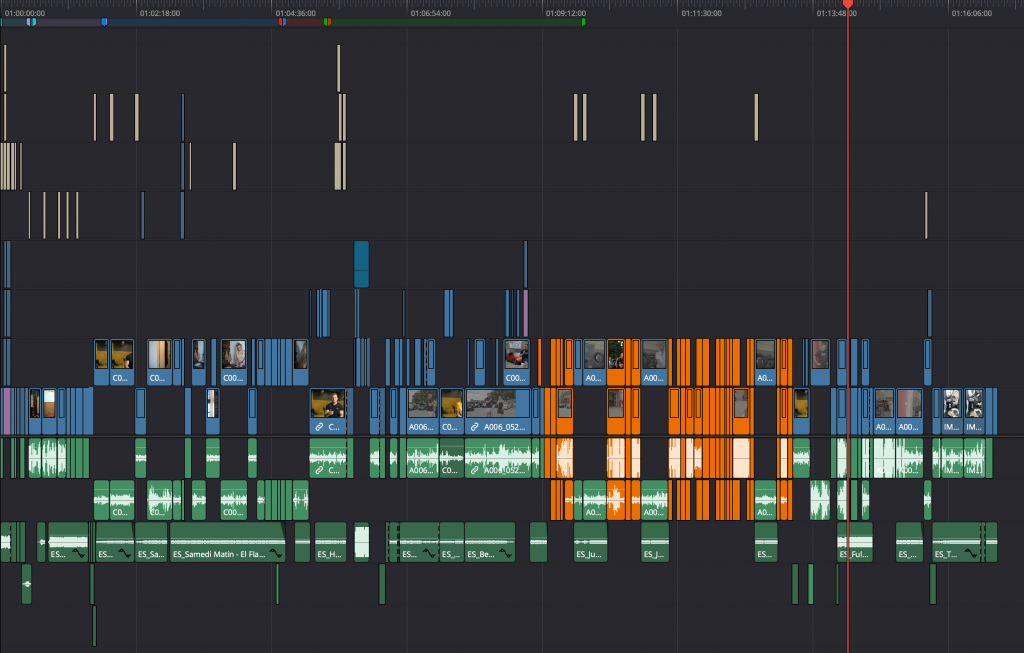The height and width of the screenshot is (653, 1024).
Task: Select the red car thumbnail clip C00
Action: point(517,362)
